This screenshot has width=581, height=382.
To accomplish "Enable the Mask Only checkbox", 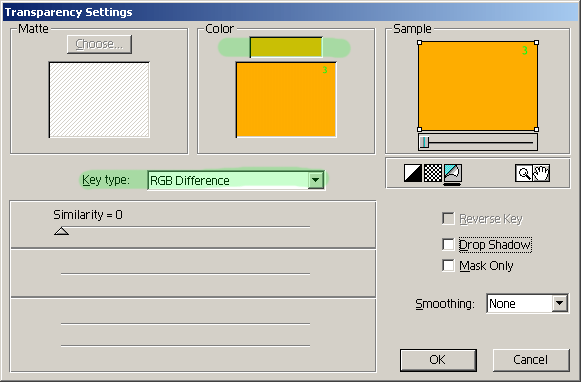I will tap(448, 265).
